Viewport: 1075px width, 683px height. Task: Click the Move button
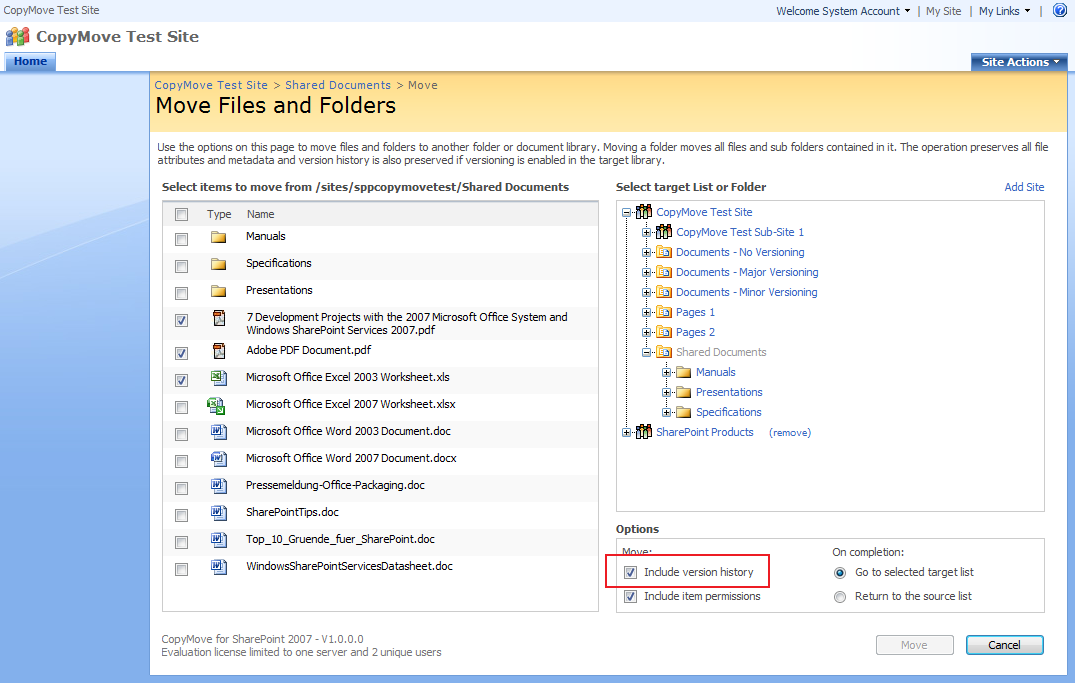coord(915,645)
